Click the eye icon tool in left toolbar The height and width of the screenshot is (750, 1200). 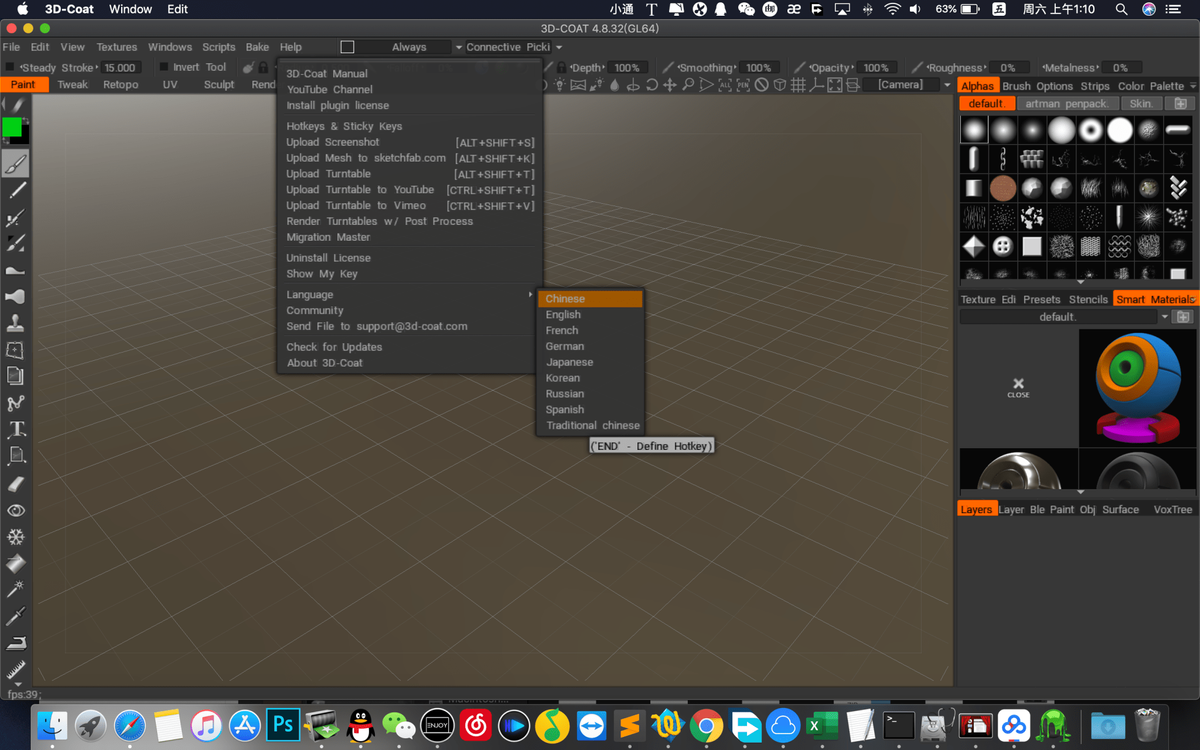click(16, 511)
